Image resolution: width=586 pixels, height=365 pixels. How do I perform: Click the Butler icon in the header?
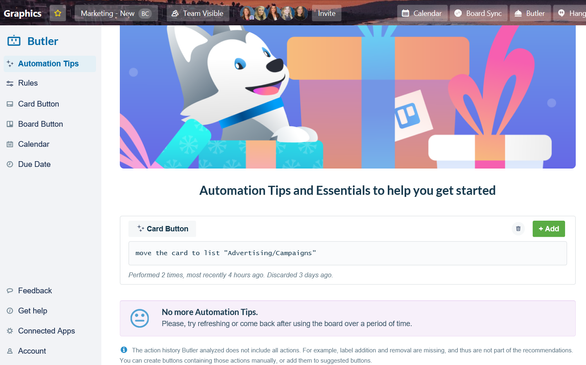coord(518,13)
